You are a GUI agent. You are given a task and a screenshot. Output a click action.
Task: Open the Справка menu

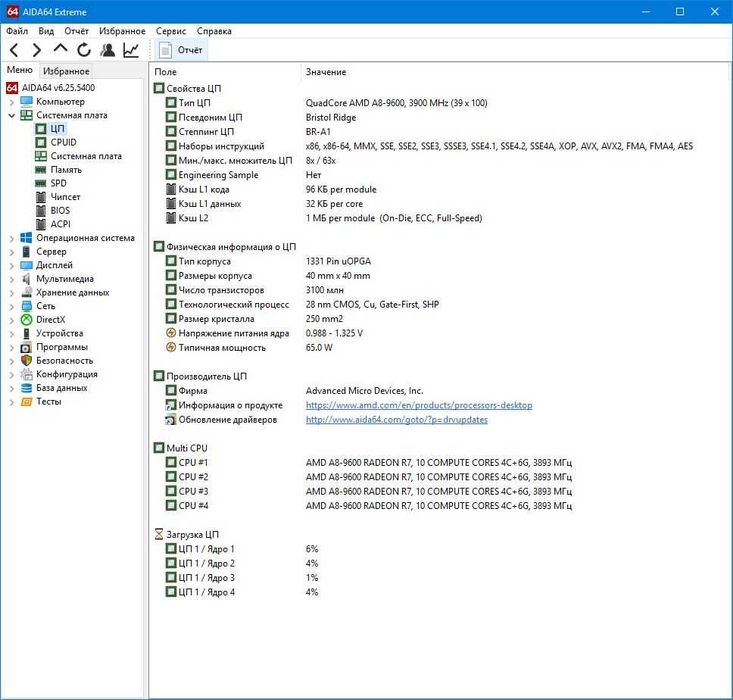click(x=214, y=31)
